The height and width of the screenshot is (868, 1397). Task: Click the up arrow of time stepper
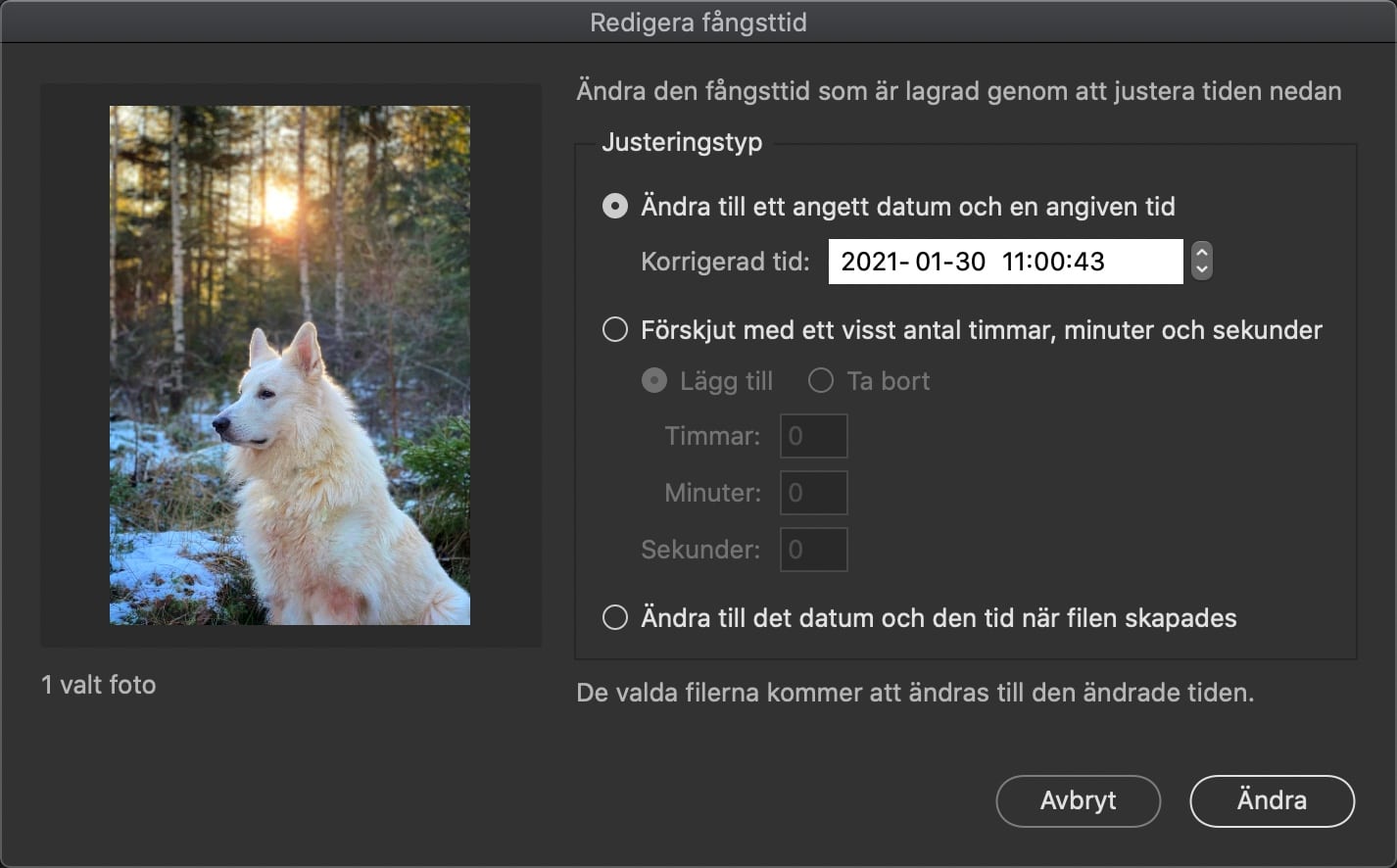click(1202, 252)
